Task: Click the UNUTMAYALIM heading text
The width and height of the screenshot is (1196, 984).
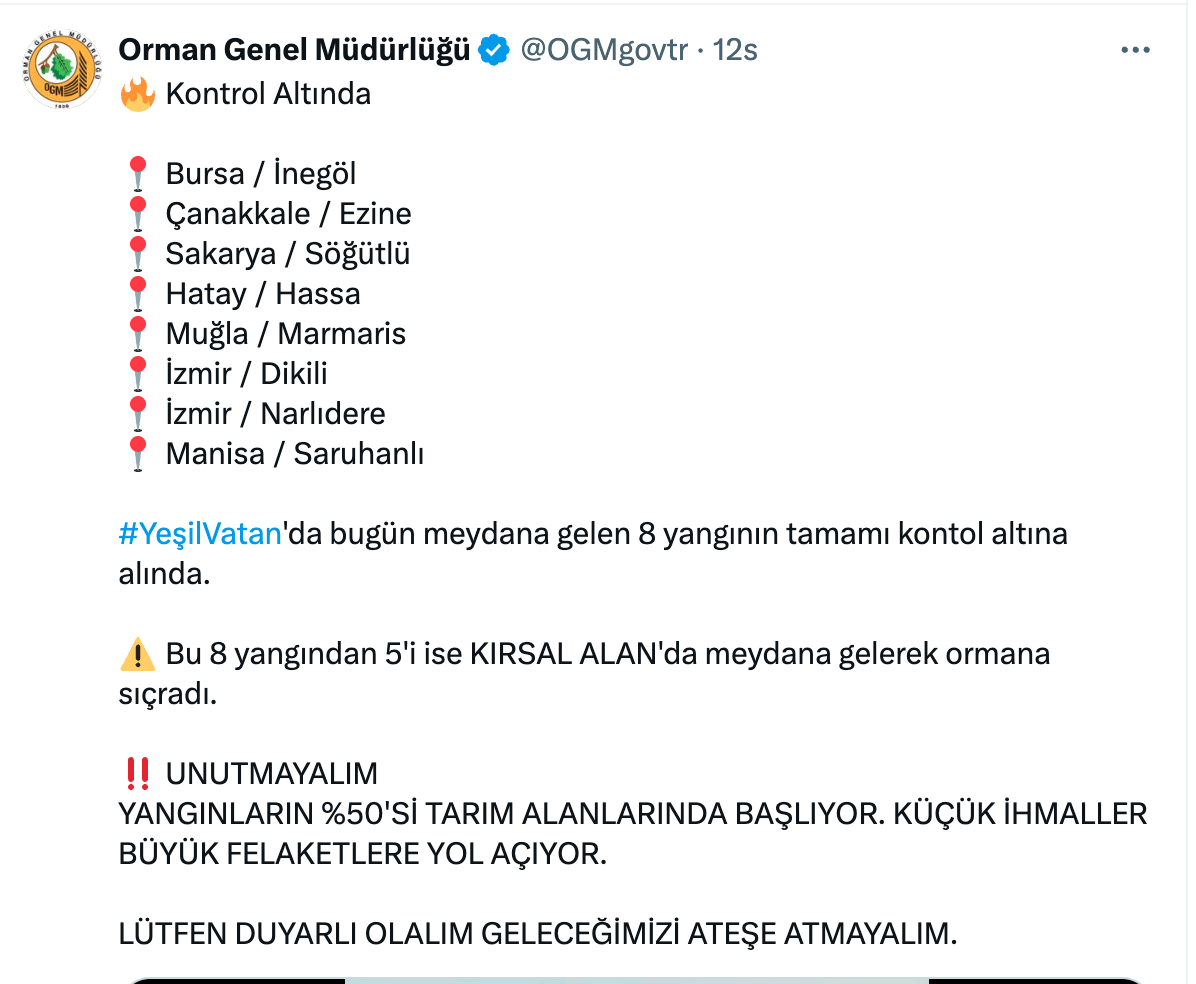Action: click(x=272, y=773)
